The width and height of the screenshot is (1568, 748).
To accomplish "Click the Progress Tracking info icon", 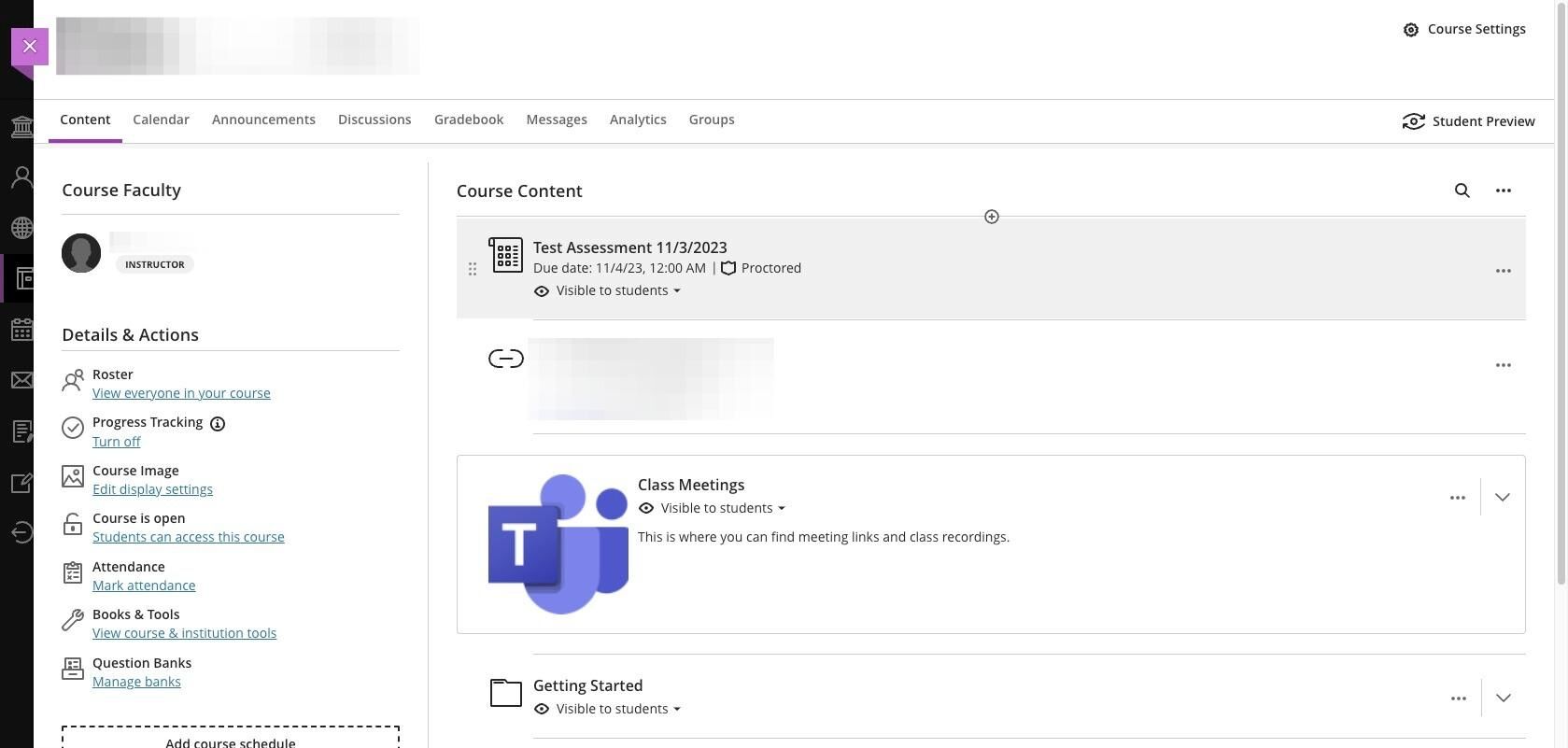I will point(218,424).
